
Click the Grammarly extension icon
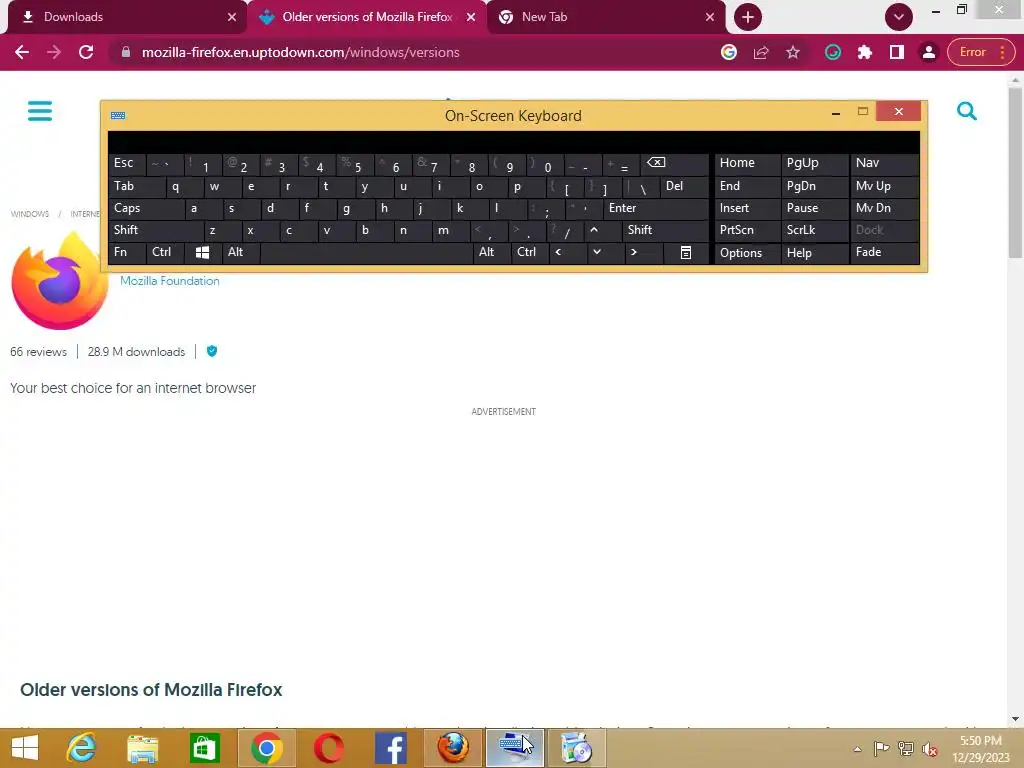pos(833,52)
